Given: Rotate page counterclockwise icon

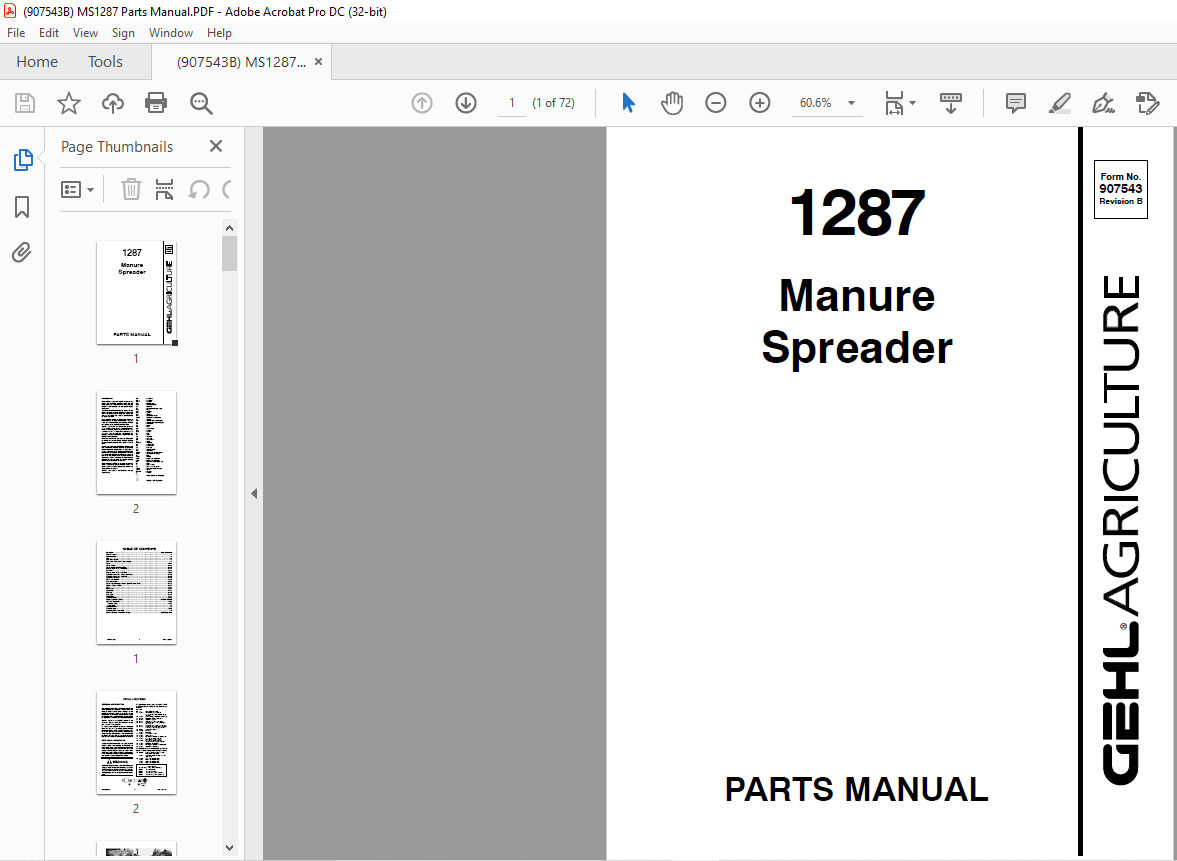Looking at the screenshot, I should tap(199, 189).
